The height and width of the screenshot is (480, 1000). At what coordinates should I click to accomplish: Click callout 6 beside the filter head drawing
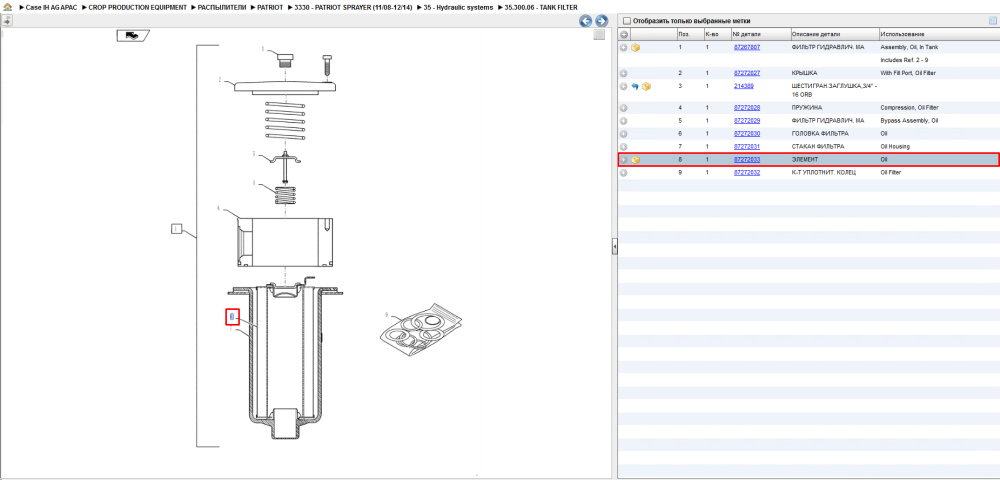(x=218, y=208)
